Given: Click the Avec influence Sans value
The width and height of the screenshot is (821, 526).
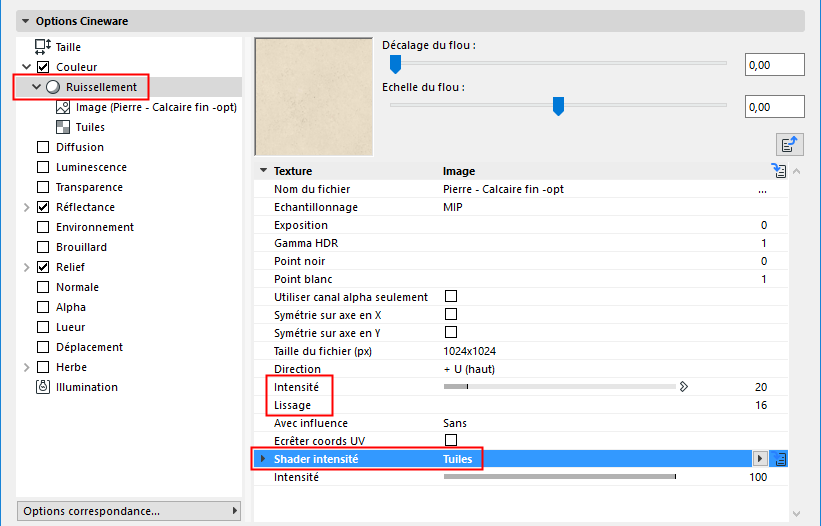Looking at the screenshot, I should [x=454, y=423].
